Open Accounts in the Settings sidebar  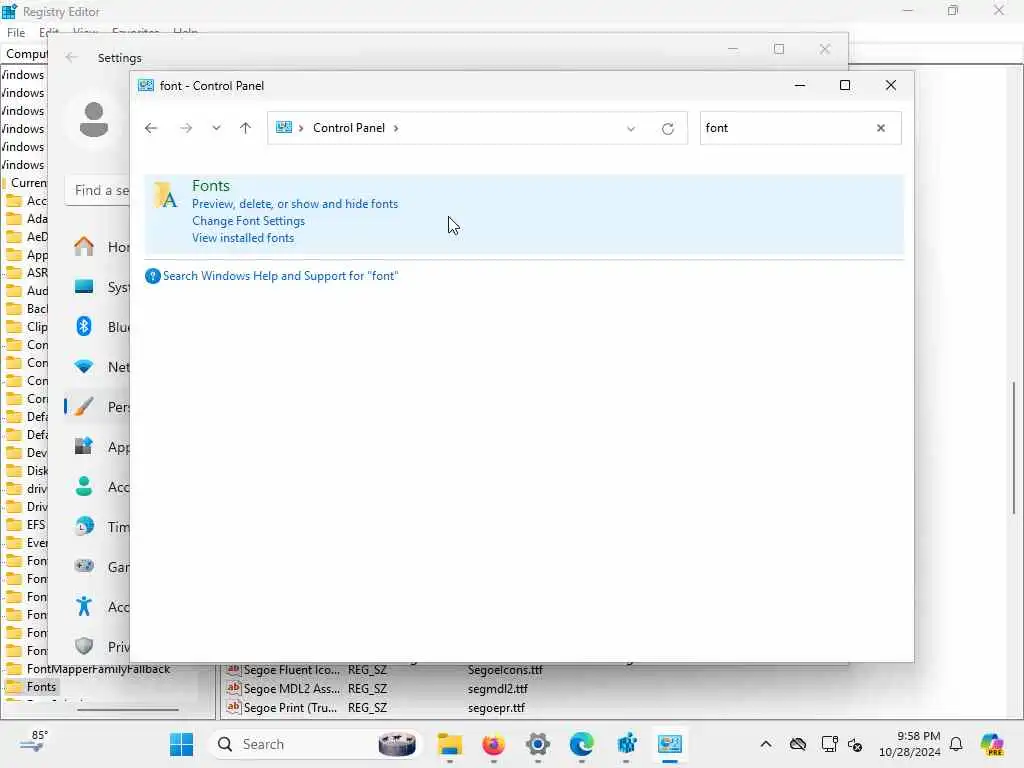[98, 487]
